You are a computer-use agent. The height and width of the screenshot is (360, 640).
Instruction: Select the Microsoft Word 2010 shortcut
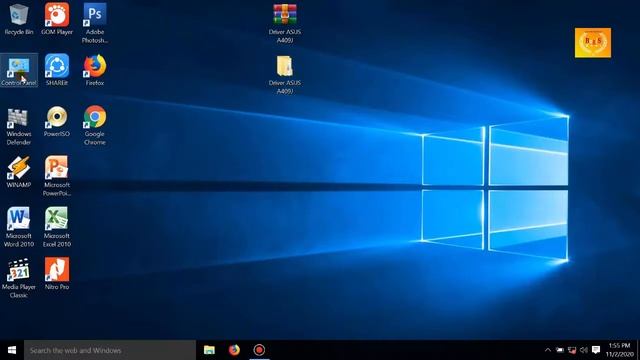(x=19, y=227)
